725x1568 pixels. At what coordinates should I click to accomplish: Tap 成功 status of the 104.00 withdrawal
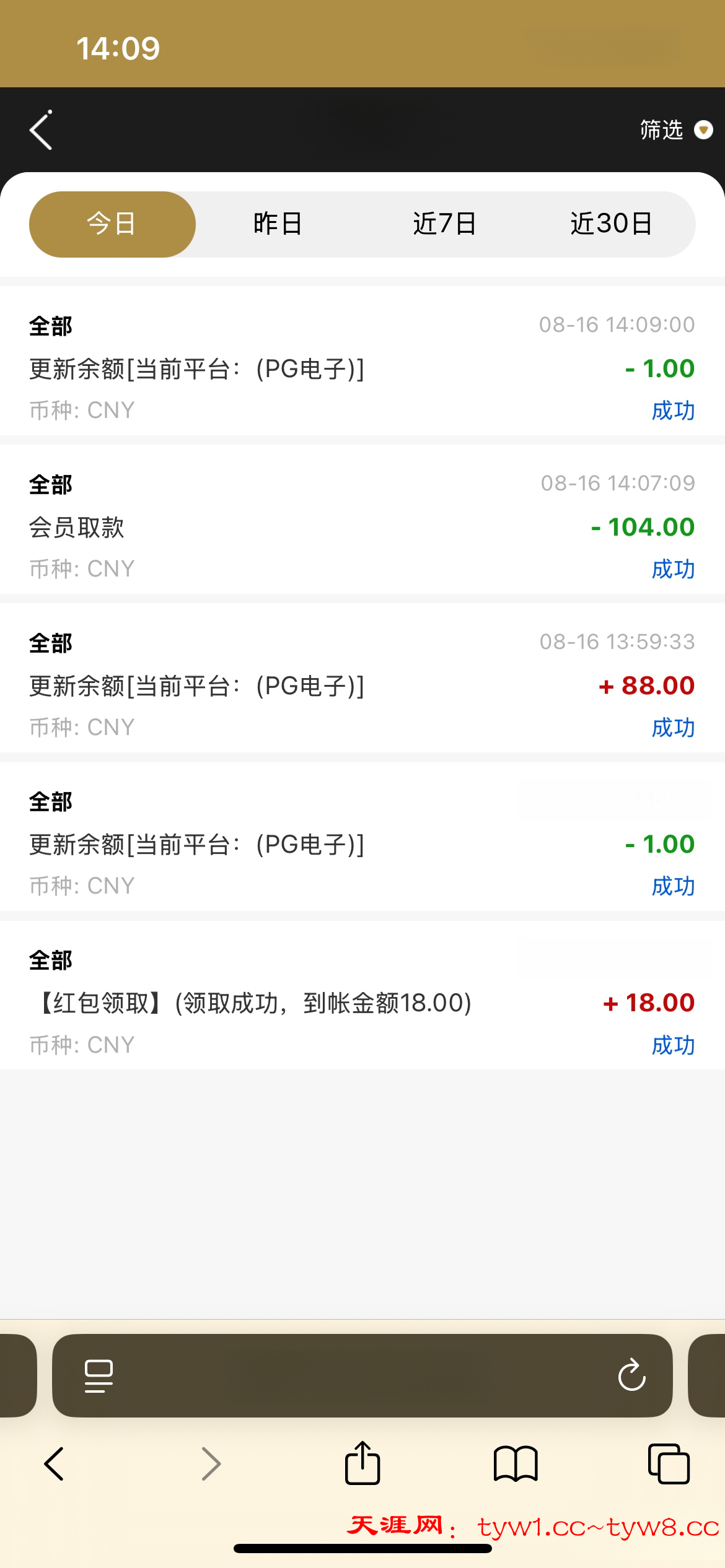(673, 569)
